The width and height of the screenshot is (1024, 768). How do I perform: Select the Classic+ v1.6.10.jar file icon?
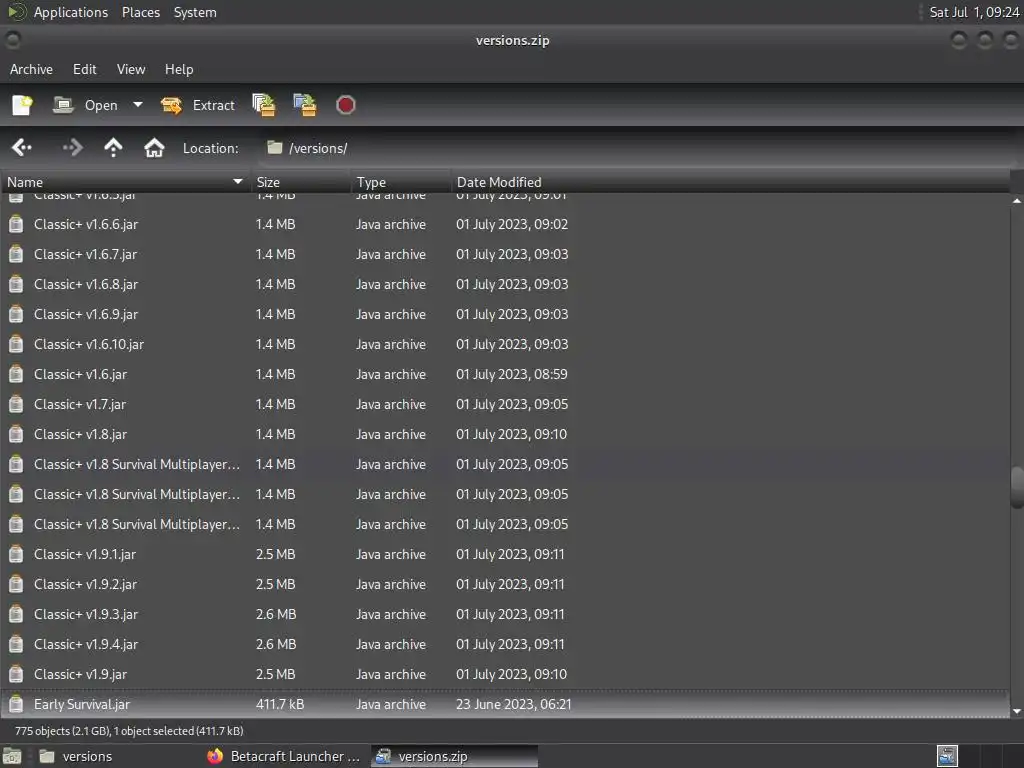(16, 345)
